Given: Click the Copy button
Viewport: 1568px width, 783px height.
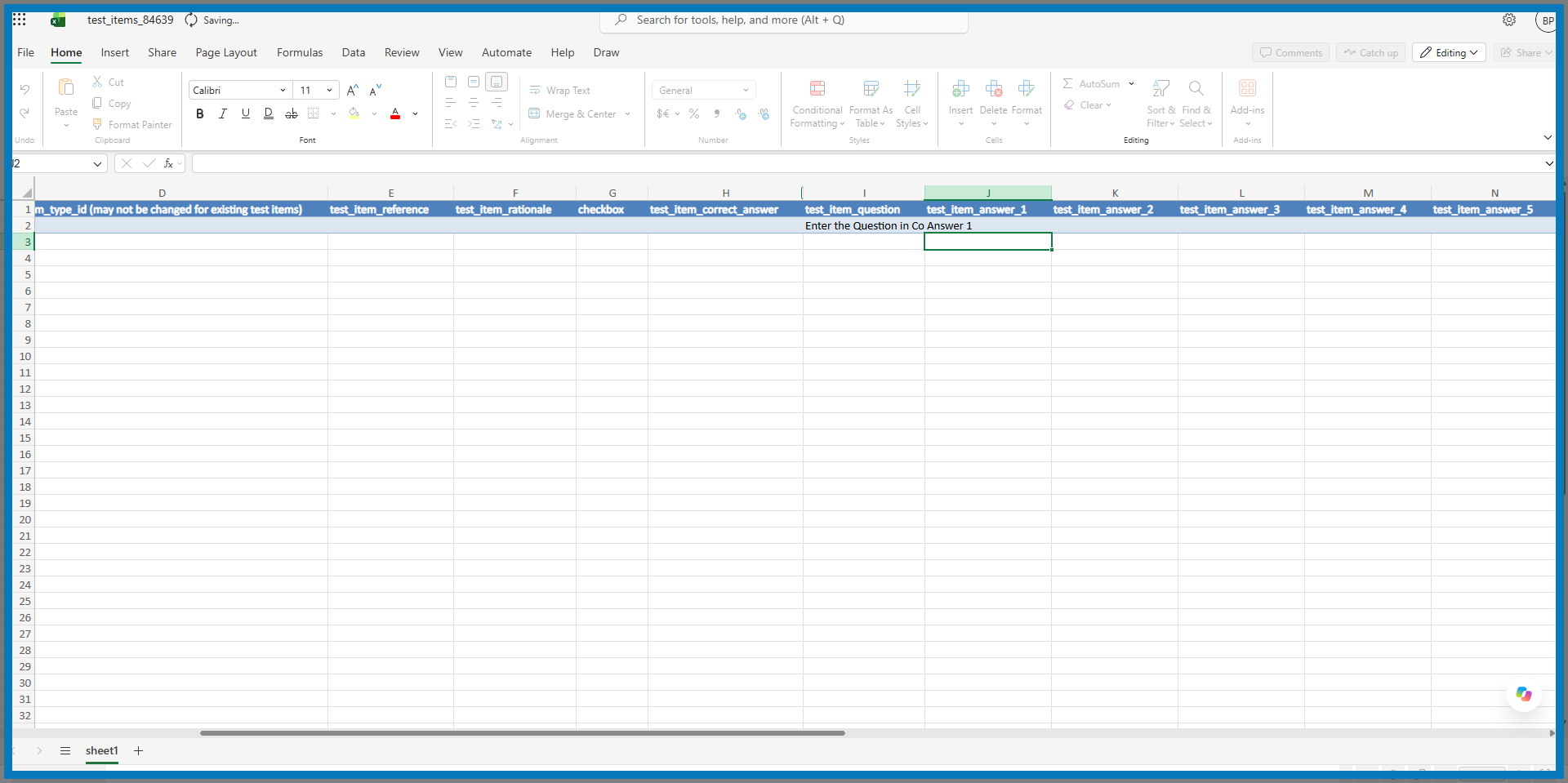Looking at the screenshot, I should (111, 104).
